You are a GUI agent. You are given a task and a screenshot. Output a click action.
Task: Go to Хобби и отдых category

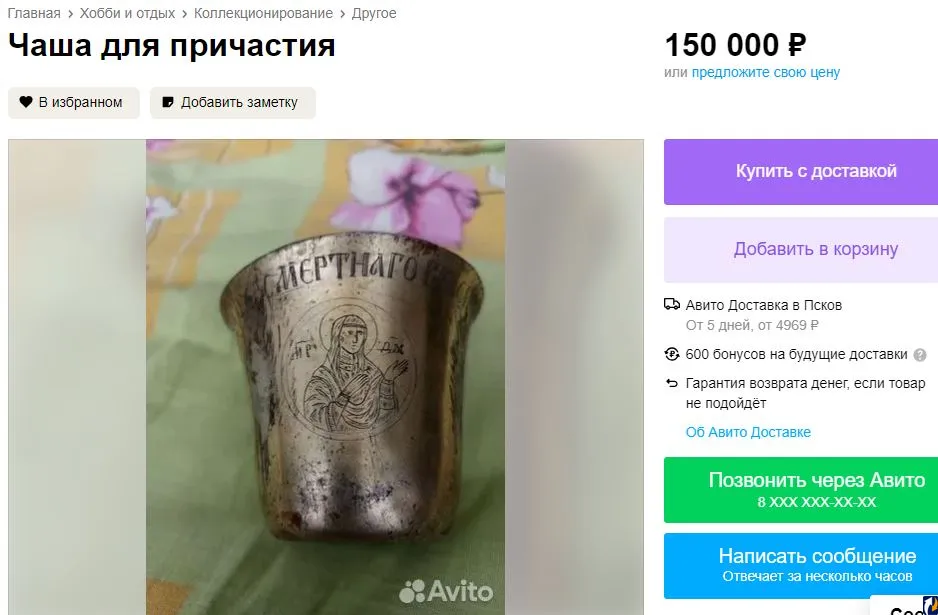[x=127, y=13]
